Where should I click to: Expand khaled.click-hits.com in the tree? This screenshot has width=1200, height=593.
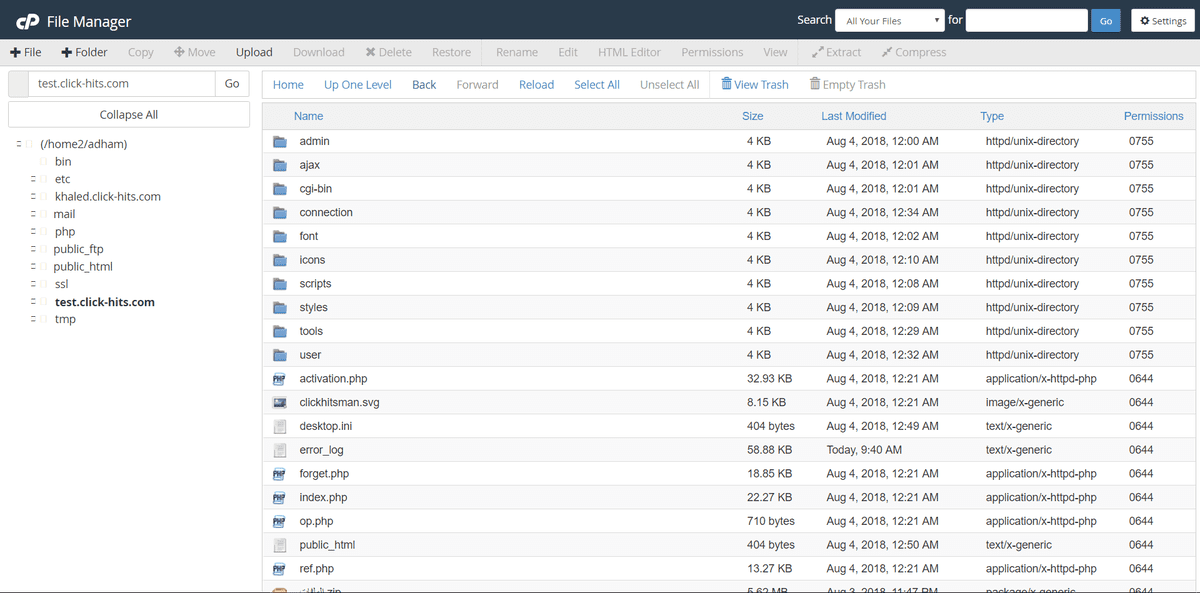coord(33,197)
